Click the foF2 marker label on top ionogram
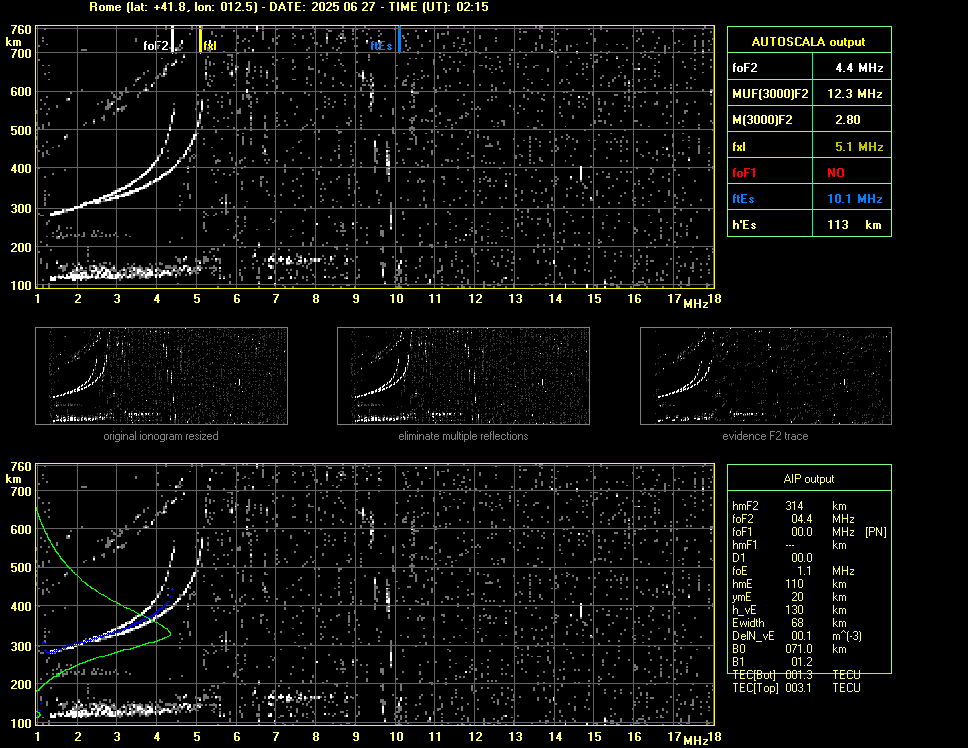968x748 pixels. [x=156, y=46]
